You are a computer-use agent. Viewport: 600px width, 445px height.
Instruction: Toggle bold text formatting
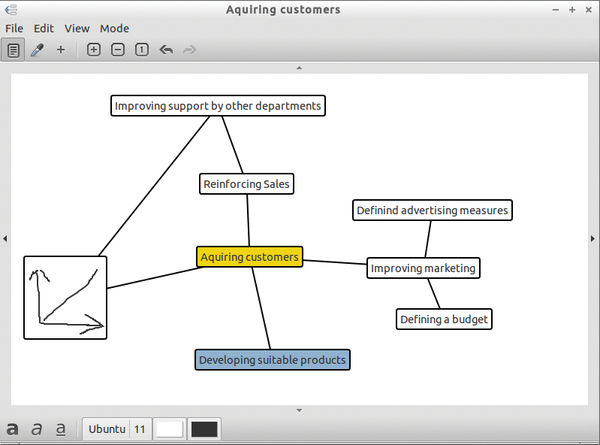click(x=14, y=429)
